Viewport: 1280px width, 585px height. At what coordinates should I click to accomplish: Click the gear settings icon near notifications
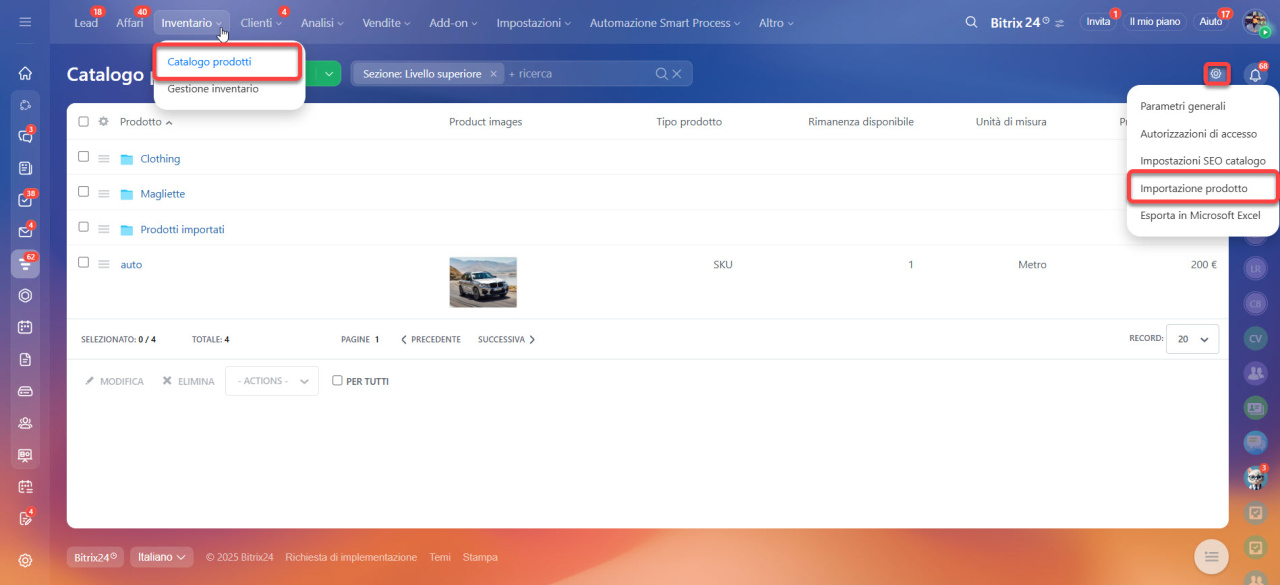pyautogui.click(x=1216, y=73)
